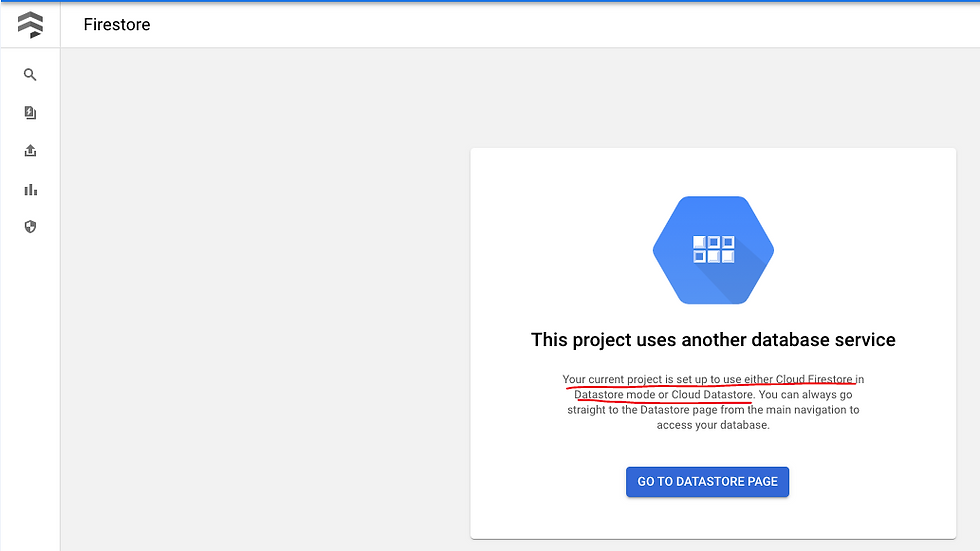Open the usage bar chart sidebar icon
980x551 pixels.
30,189
